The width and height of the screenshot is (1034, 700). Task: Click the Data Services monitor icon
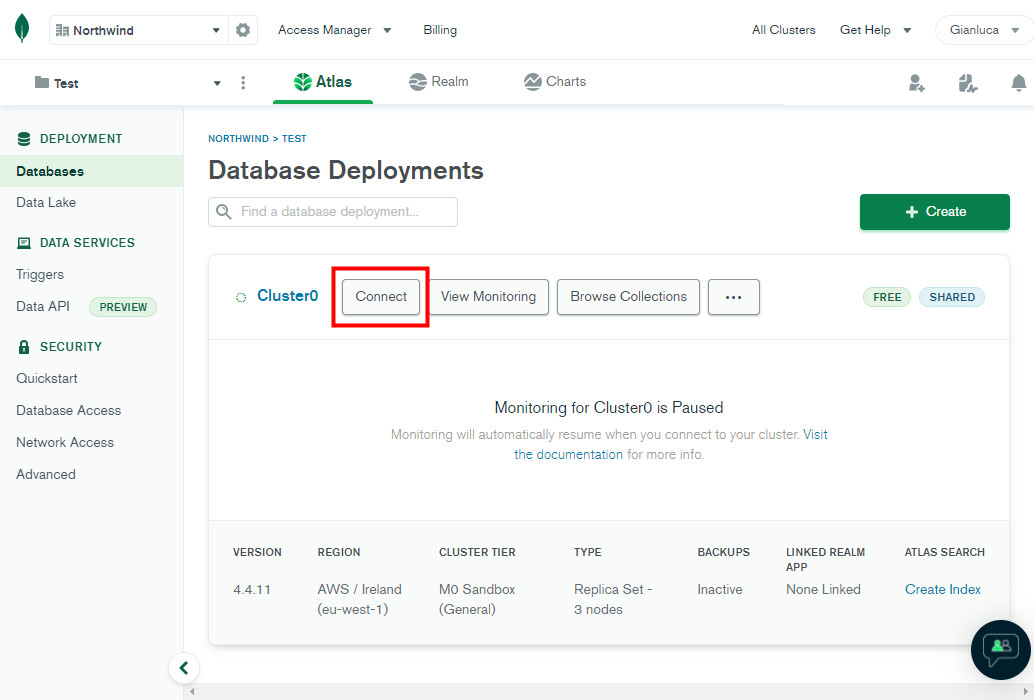[x=24, y=243]
